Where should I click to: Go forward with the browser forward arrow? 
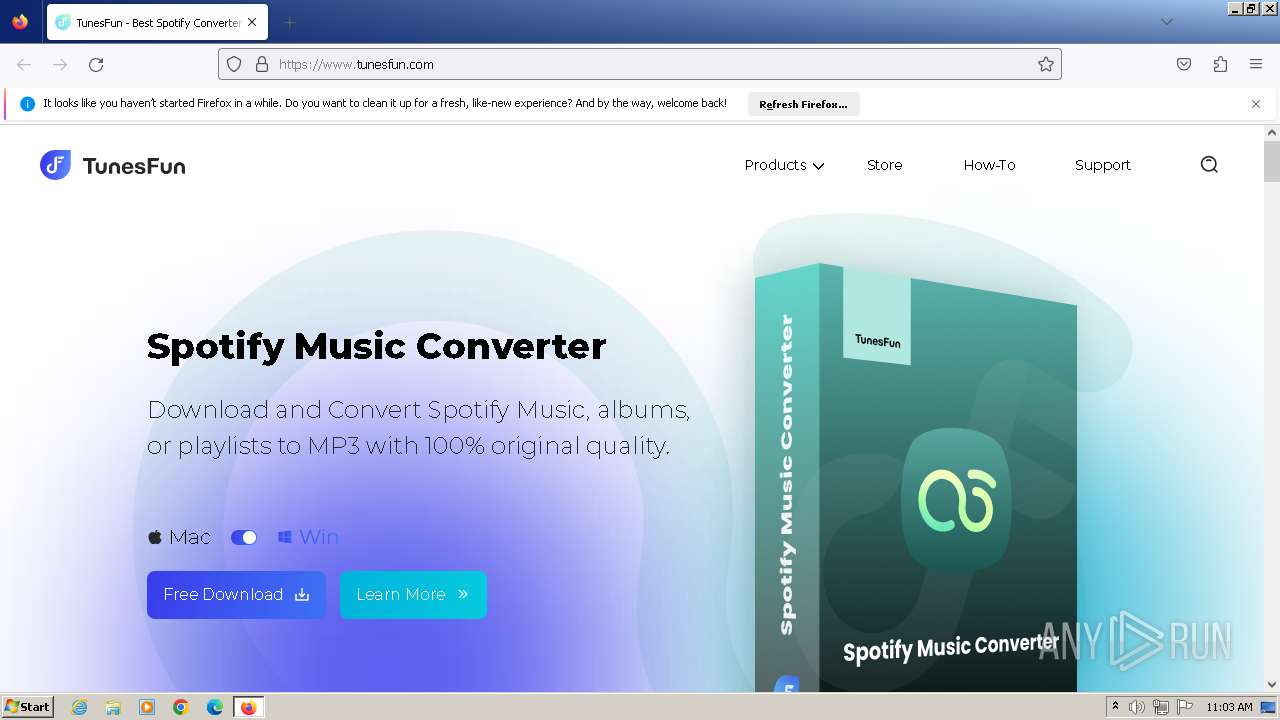60,64
